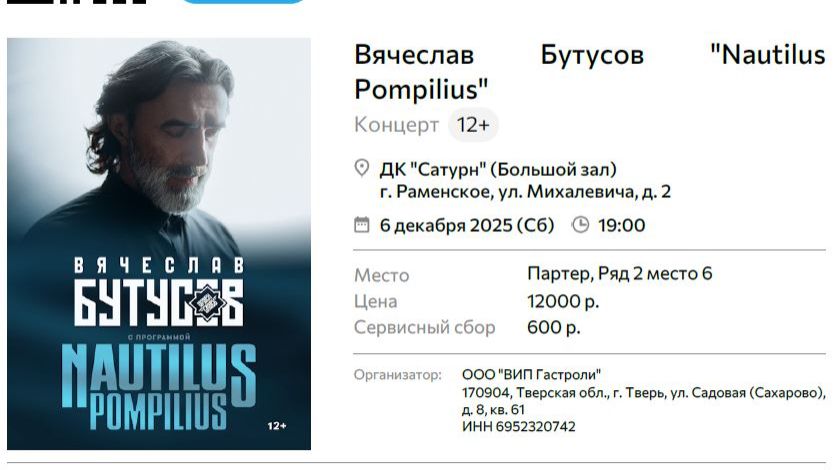Click seat Партер, Ряд 2 место 6
The width and height of the screenshot is (837, 470).
click(x=620, y=273)
